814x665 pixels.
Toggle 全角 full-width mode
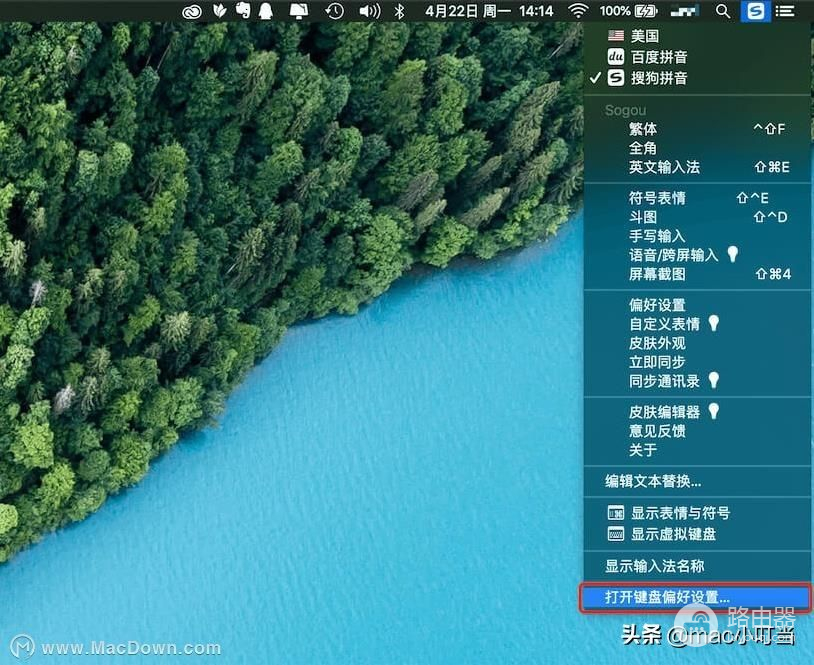643,148
